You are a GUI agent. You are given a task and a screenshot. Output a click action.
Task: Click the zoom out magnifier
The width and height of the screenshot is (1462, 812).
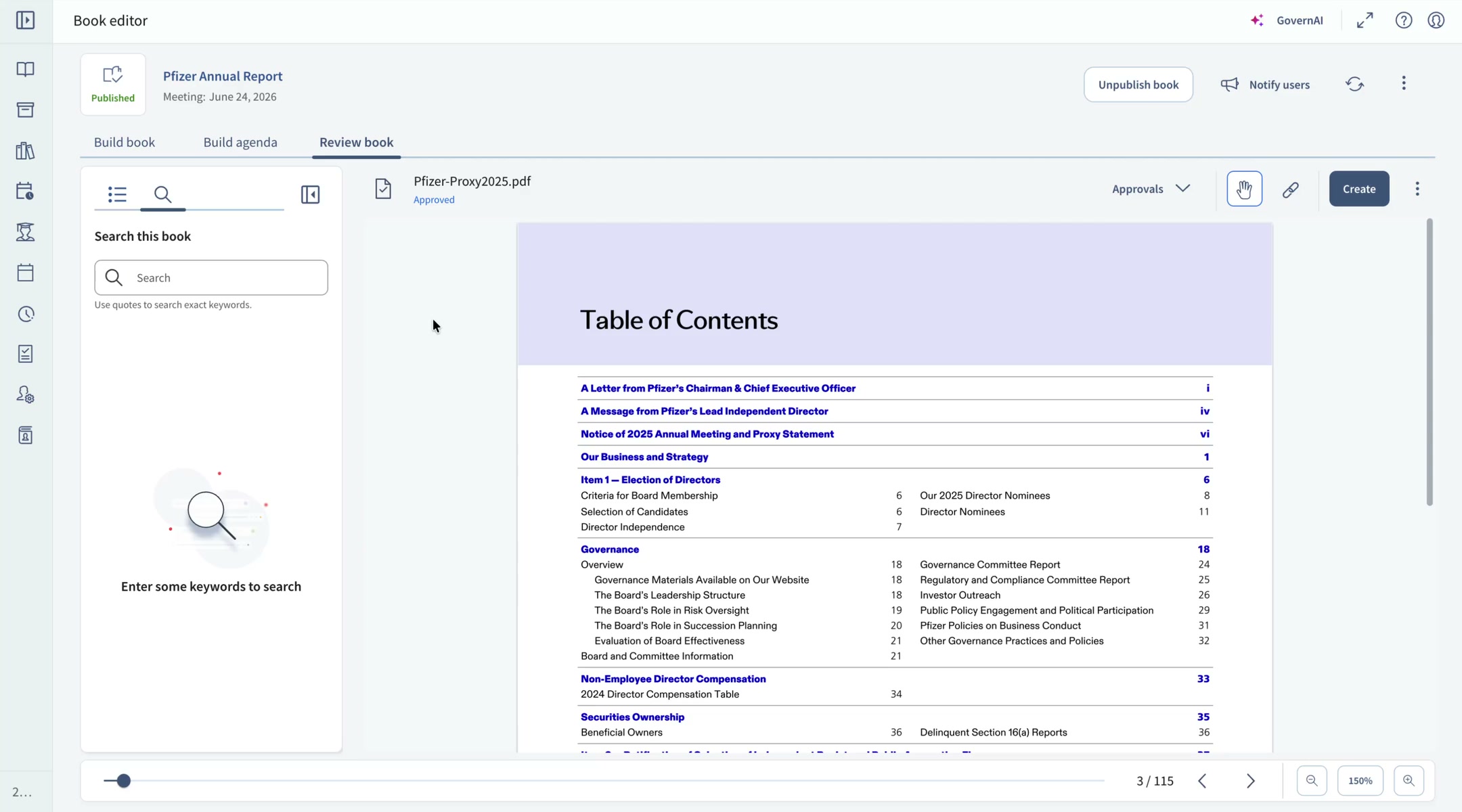[1312, 781]
